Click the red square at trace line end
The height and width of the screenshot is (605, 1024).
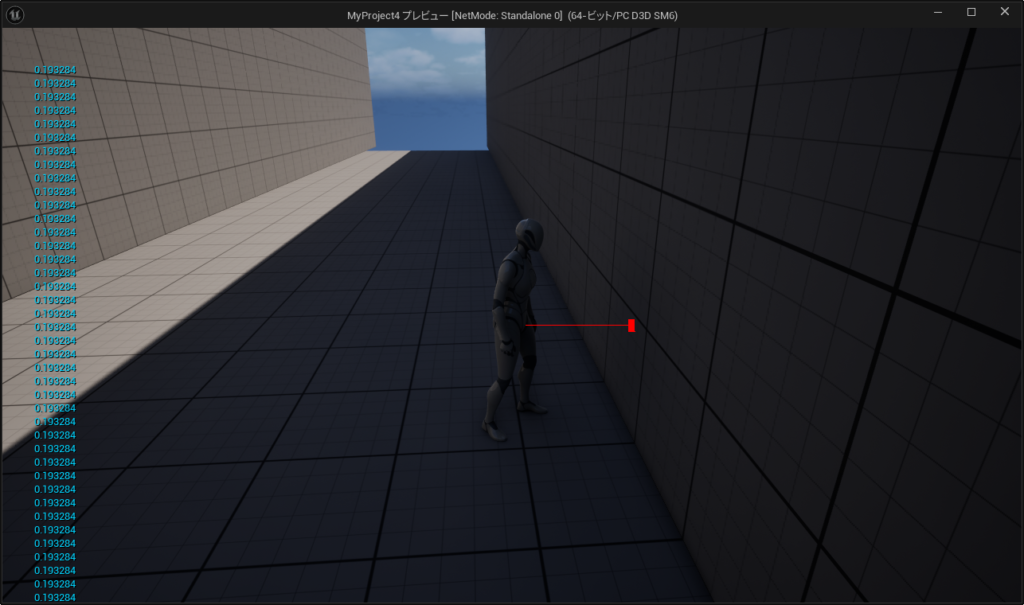point(631,325)
